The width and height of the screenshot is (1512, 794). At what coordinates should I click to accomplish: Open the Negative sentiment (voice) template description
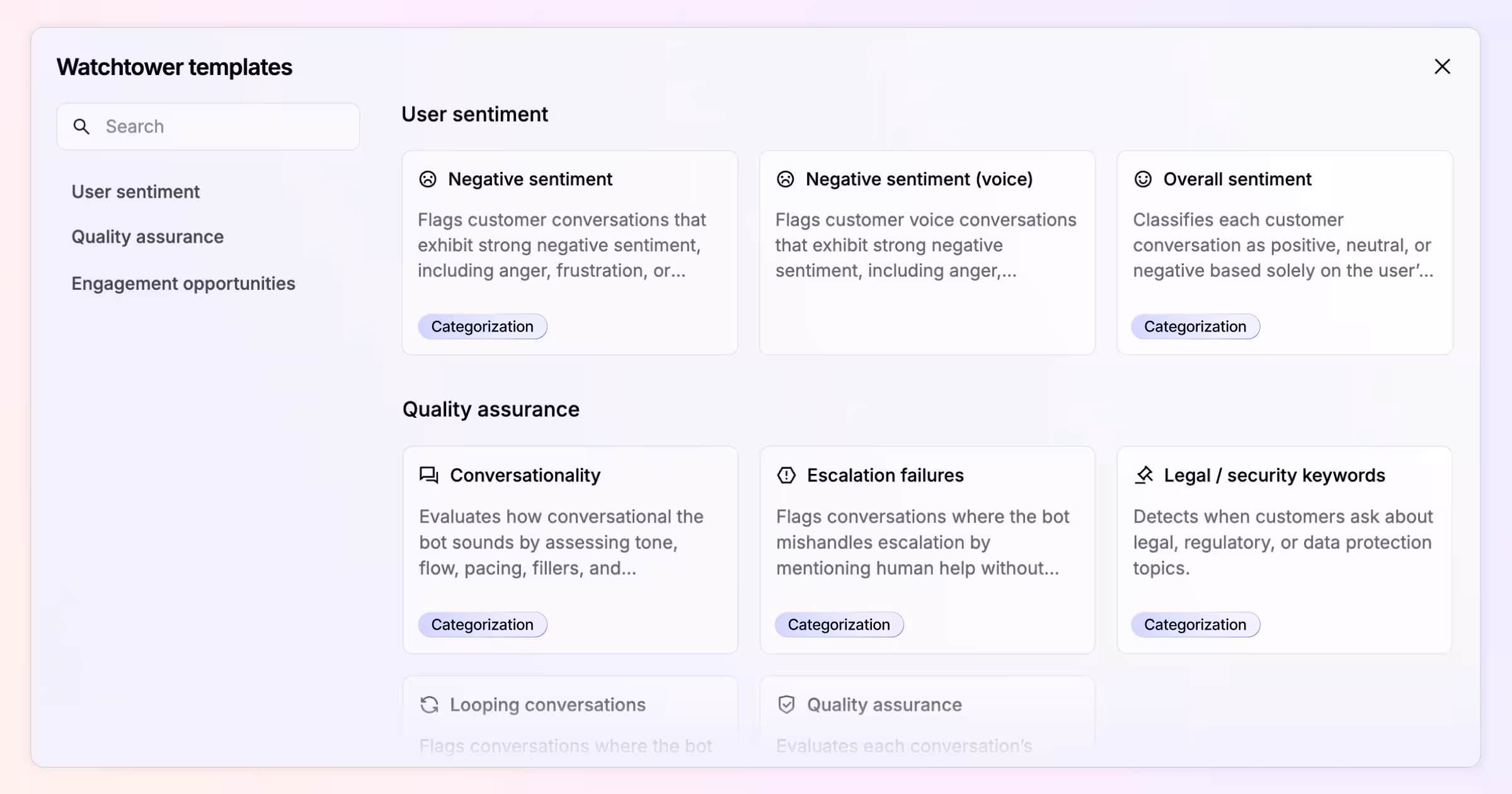point(925,245)
